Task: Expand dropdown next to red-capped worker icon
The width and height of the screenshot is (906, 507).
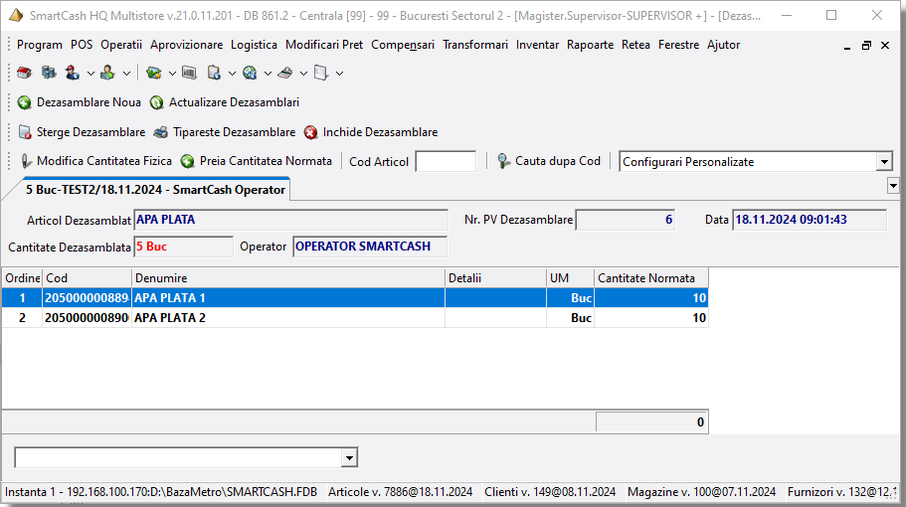Action: 91,73
